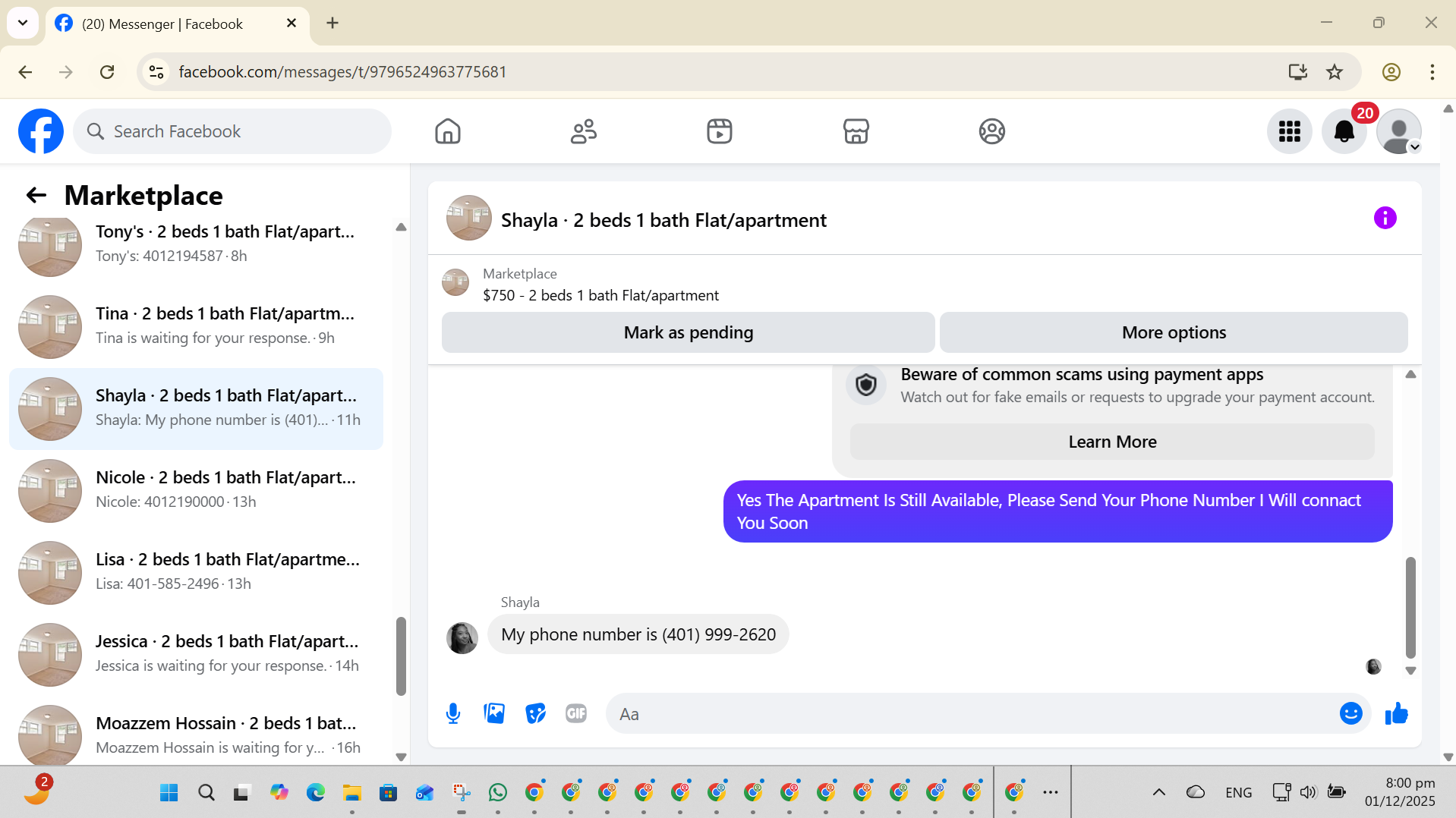Open the Marketplace storefront icon
Viewport: 1456px width, 818px height.
click(856, 131)
